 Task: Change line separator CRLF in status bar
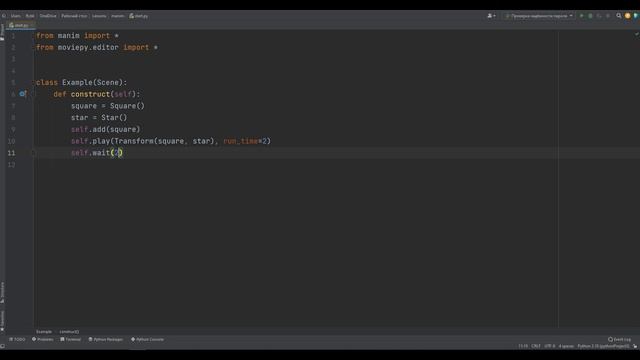(536, 346)
